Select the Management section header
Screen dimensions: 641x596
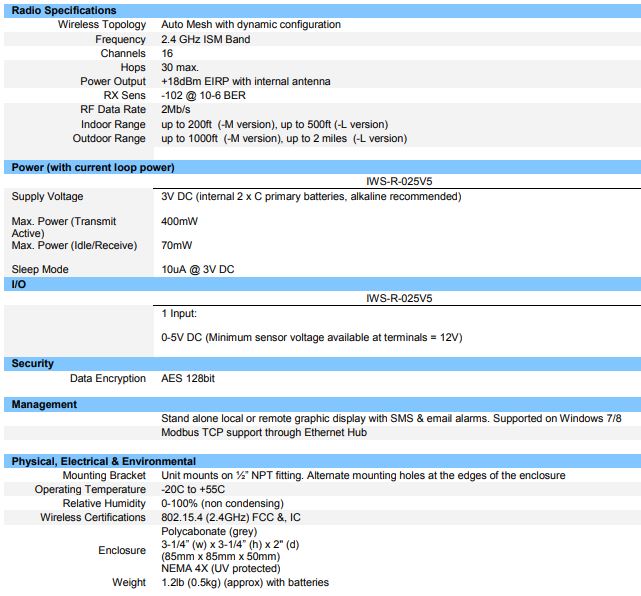(x=44, y=405)
